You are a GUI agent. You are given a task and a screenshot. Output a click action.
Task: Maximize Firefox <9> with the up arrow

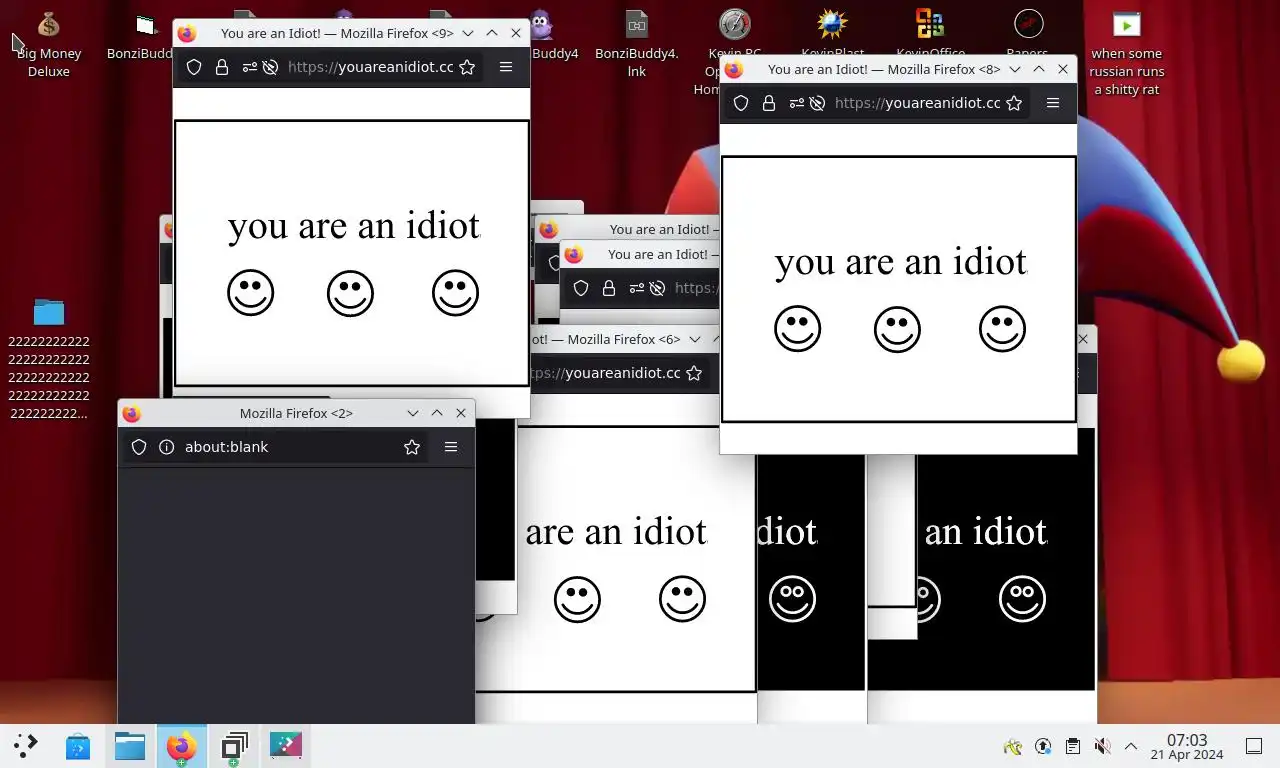click(492, 33)
